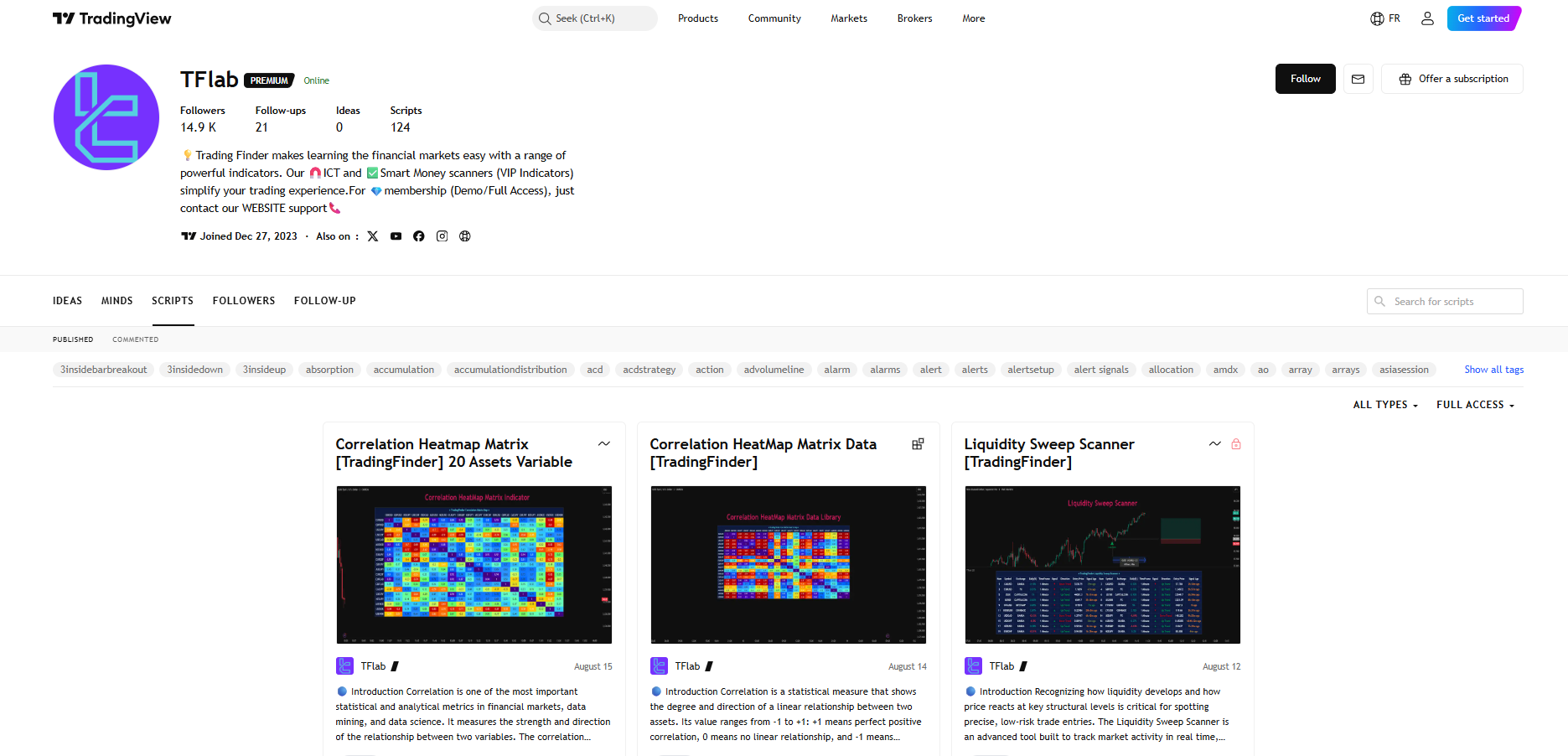The image size is (1568, 756).
Task: Click TFlab author avatar on August 14 card
Action: click(x=659, y=666)
